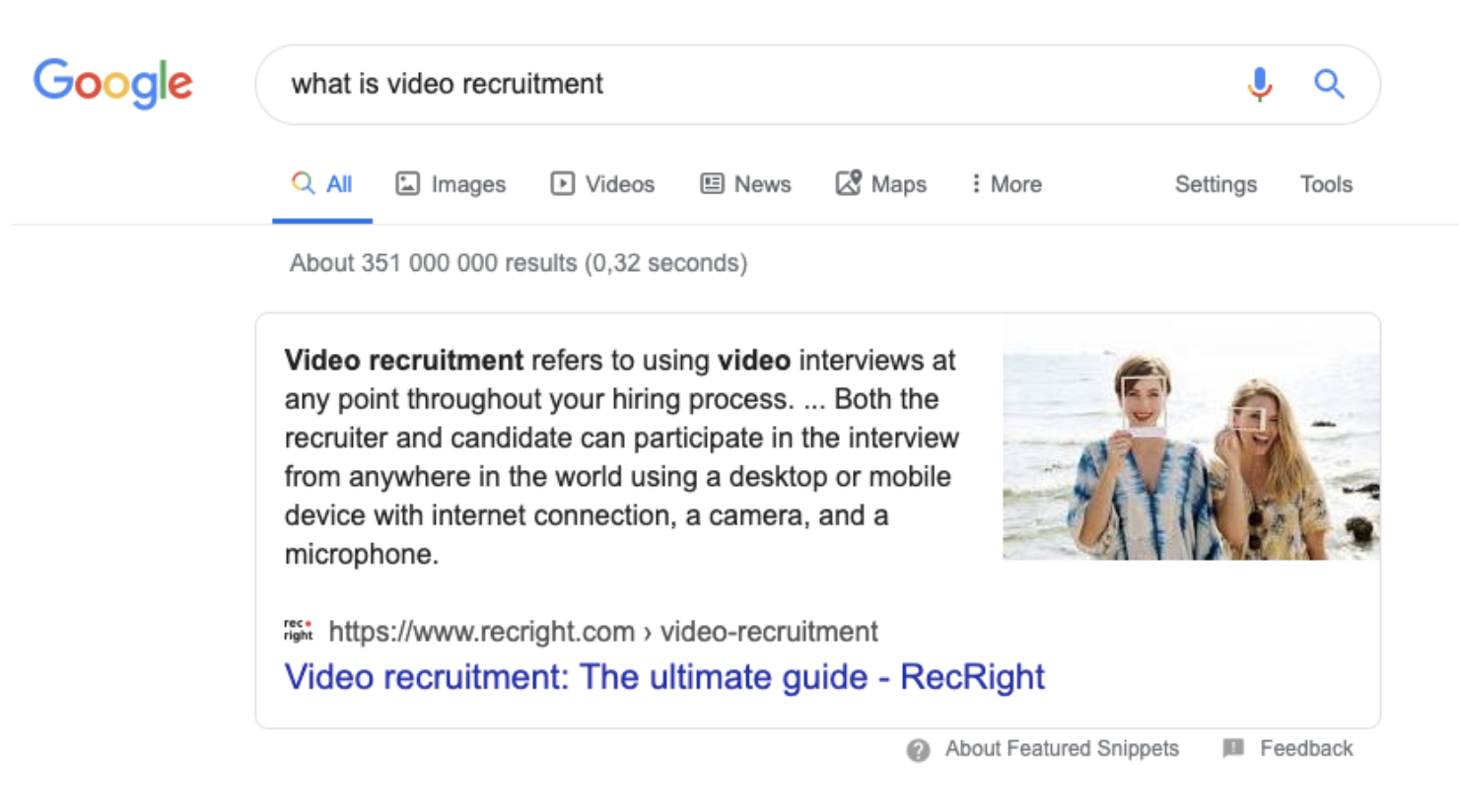
Task: Click the blue magnifier search button
Action: click(1329, 85)
